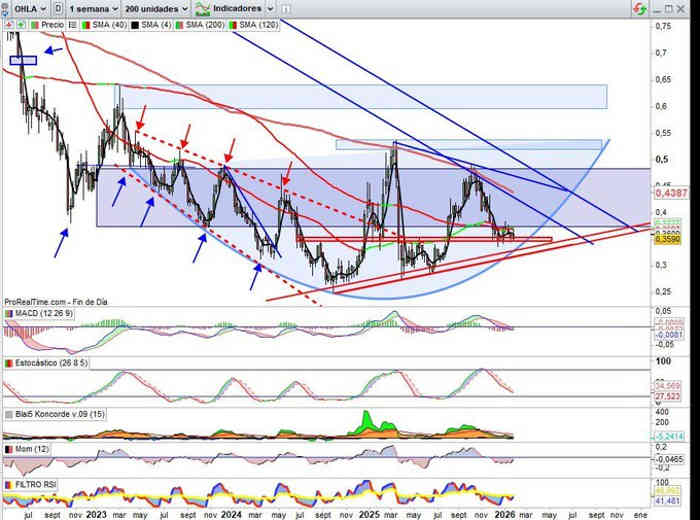The height and width of the screenshot is (520, 700).
Task: Click the MACD indicator color icon
Action: [8, 316]
